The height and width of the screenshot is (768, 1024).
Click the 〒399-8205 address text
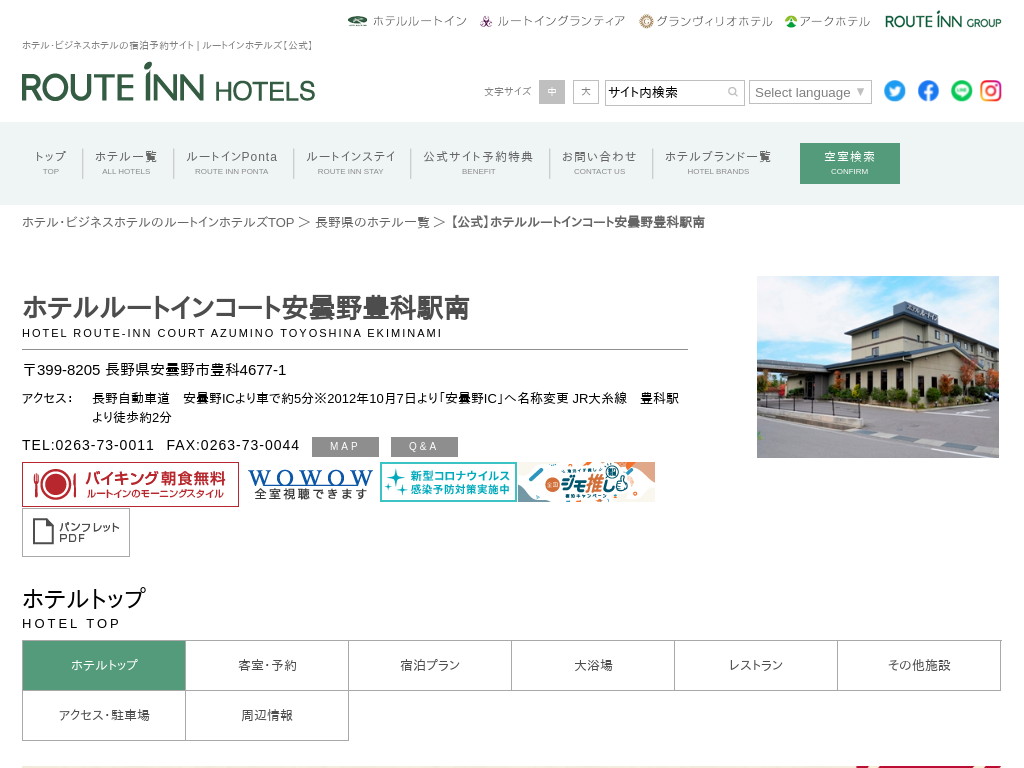tap(154, 370)
